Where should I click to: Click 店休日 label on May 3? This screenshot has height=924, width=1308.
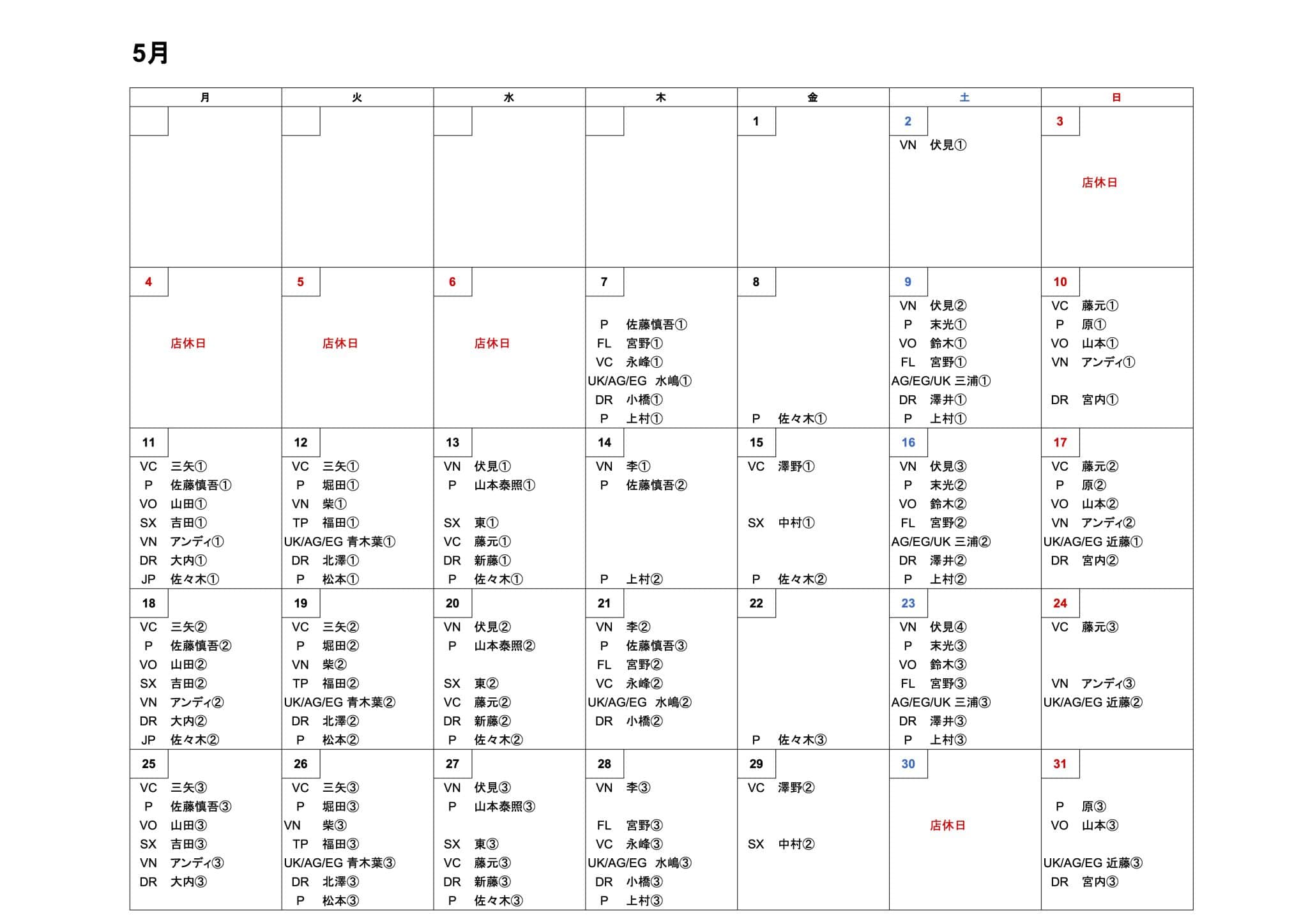click(x=1099, y=183)
